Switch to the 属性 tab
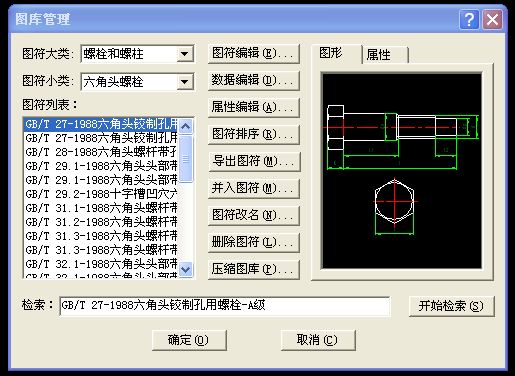The image size is (515, 376). (x=385, y=55)
